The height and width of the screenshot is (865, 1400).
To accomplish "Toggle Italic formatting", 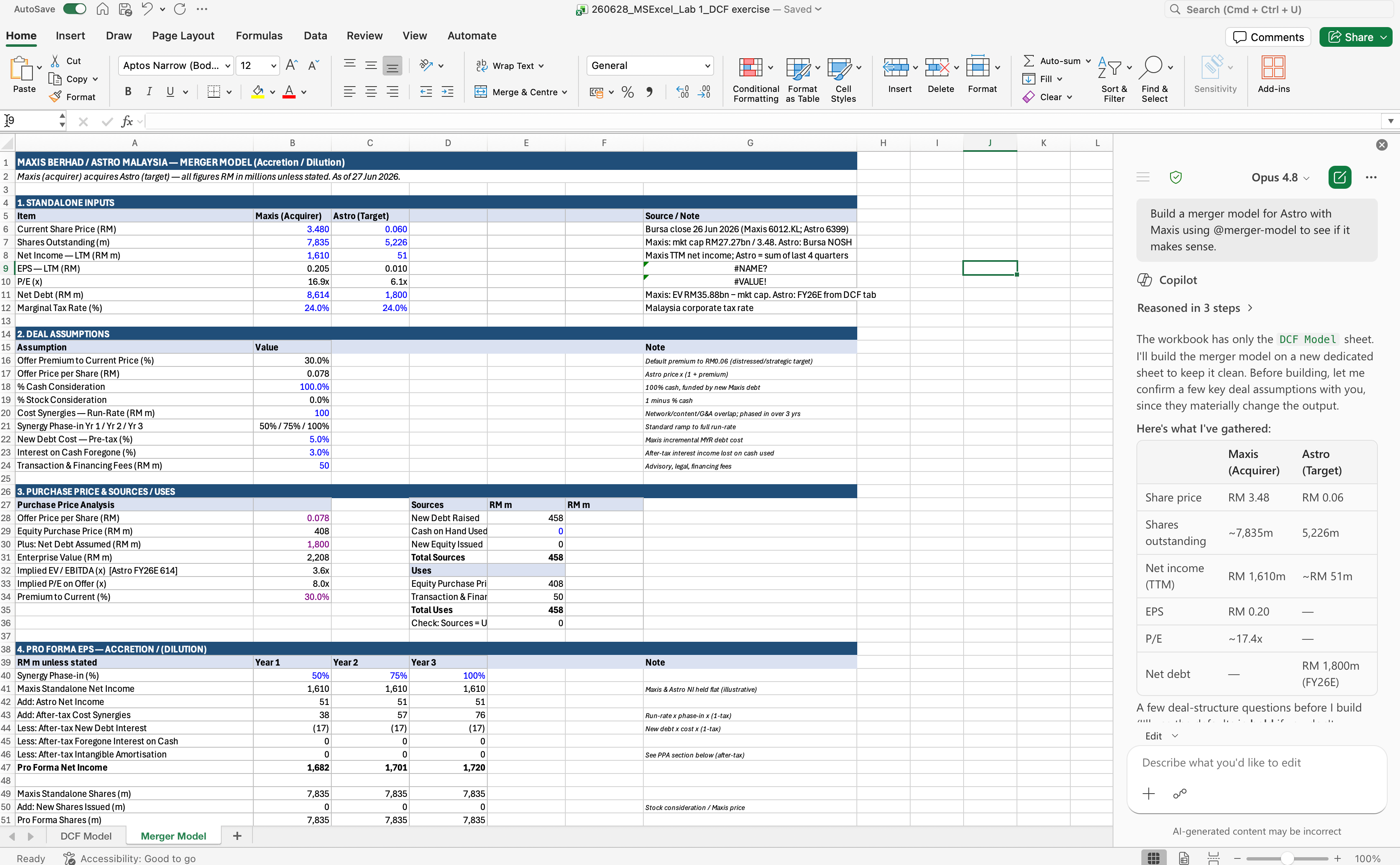I will coord(149,92).
